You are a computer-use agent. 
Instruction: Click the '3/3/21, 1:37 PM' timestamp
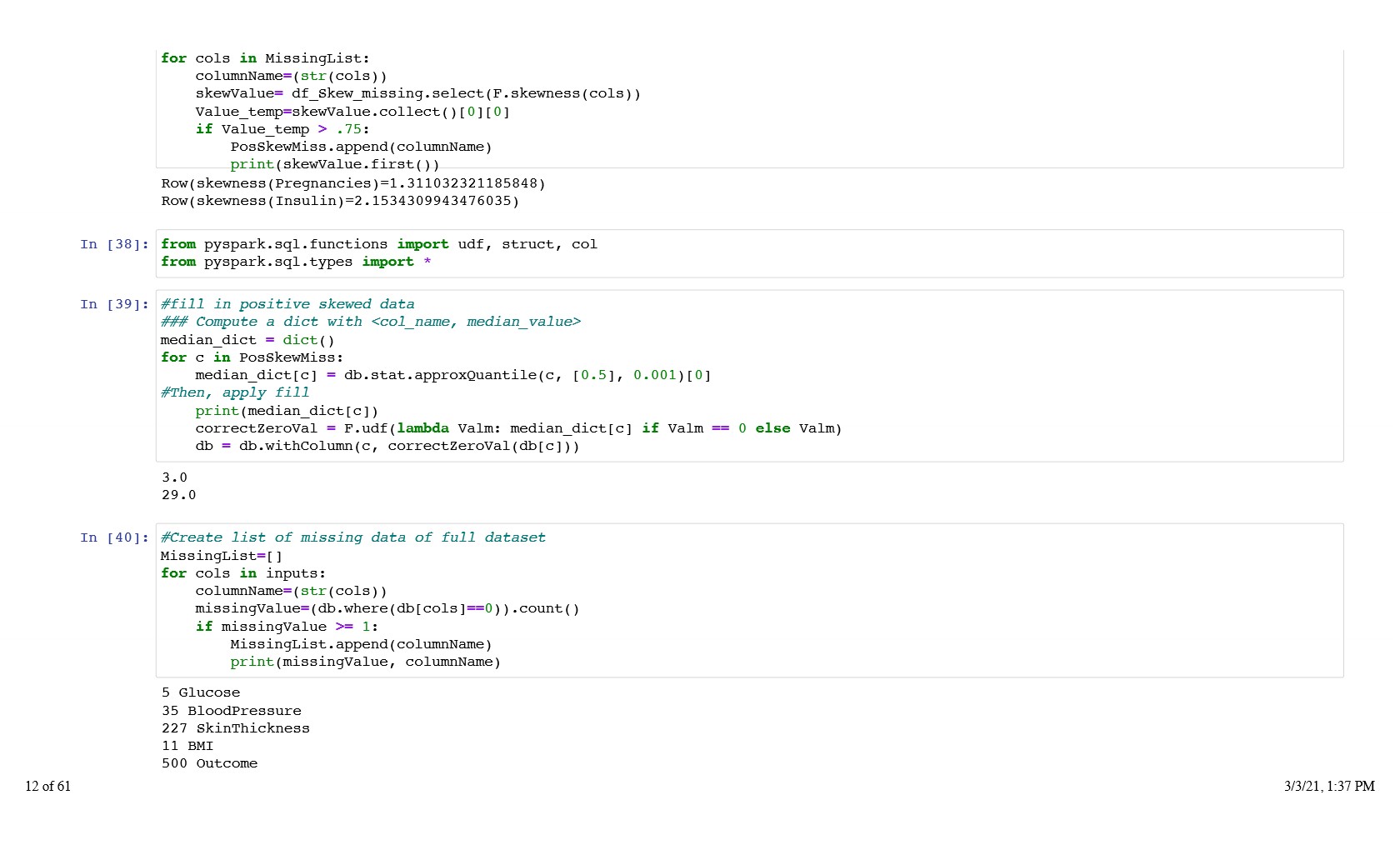1328,786
